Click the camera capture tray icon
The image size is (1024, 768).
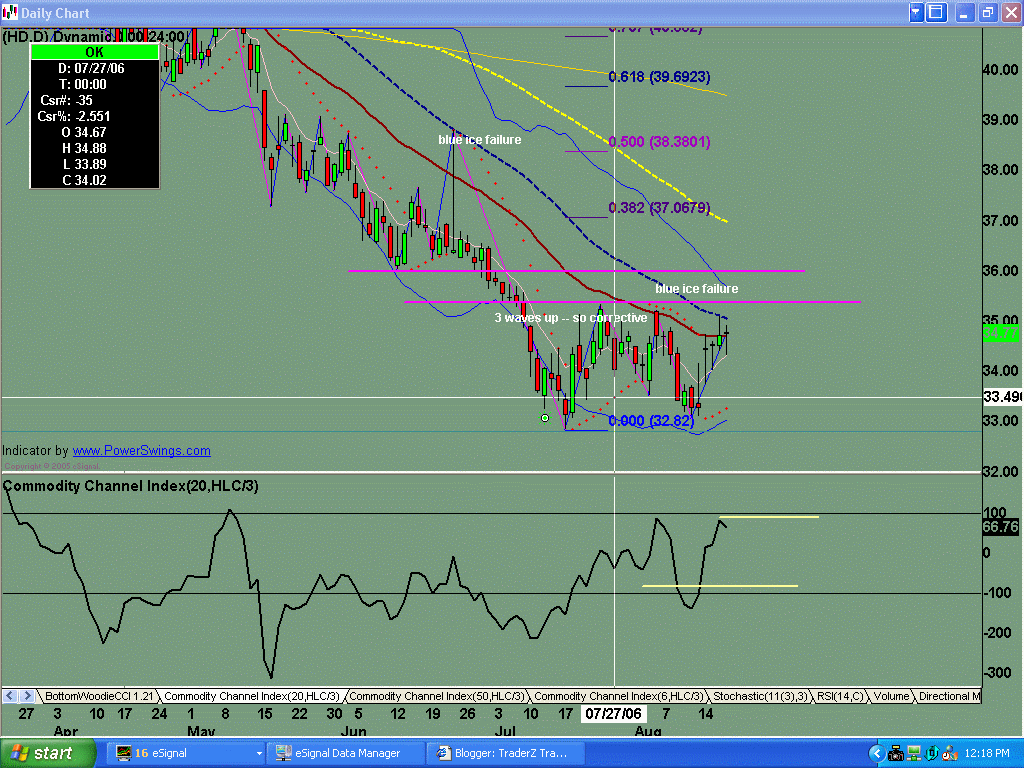coord(896,754)
